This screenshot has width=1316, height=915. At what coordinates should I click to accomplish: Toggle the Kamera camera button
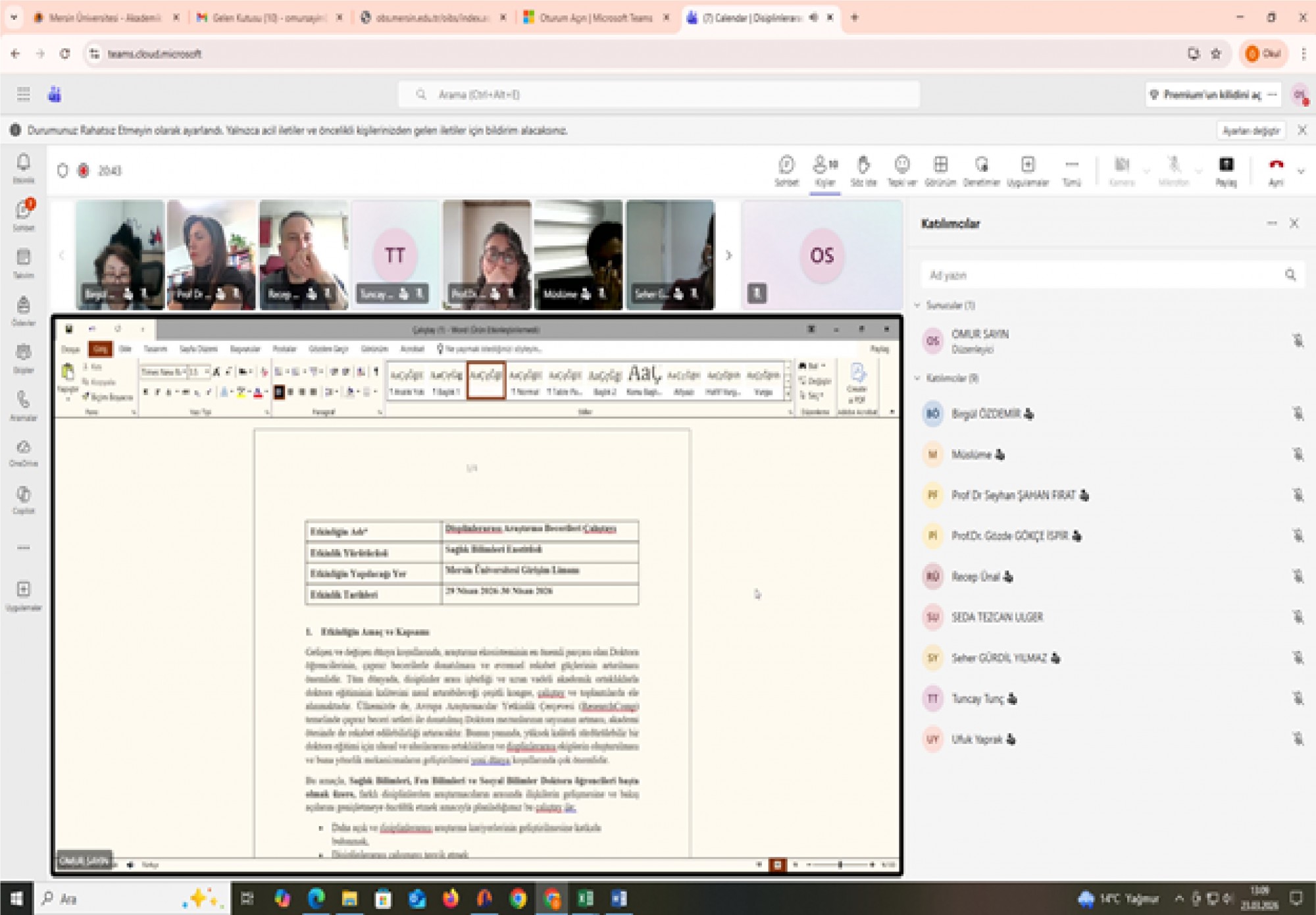[1122, 170]
